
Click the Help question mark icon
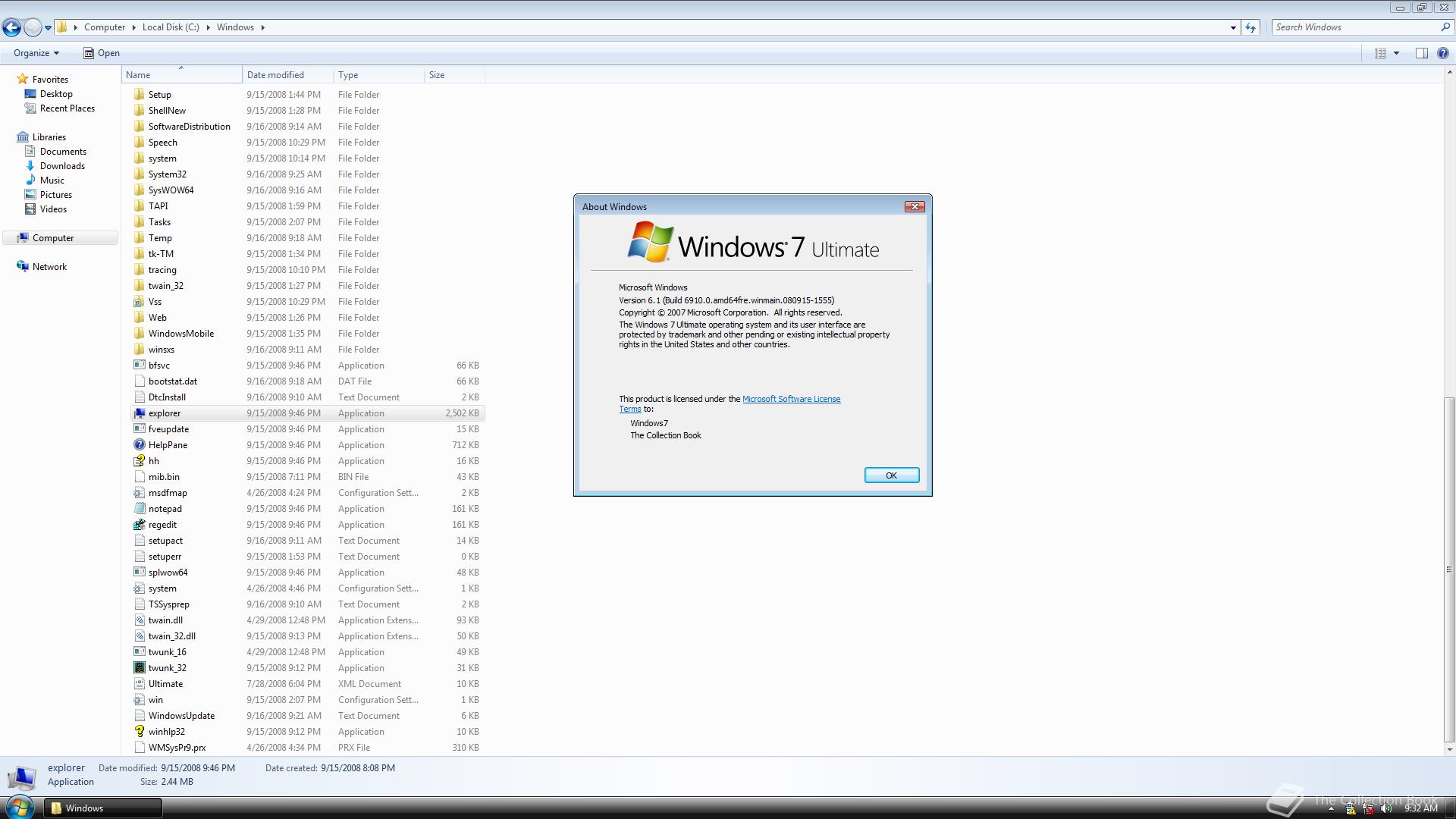[1442, 53]
